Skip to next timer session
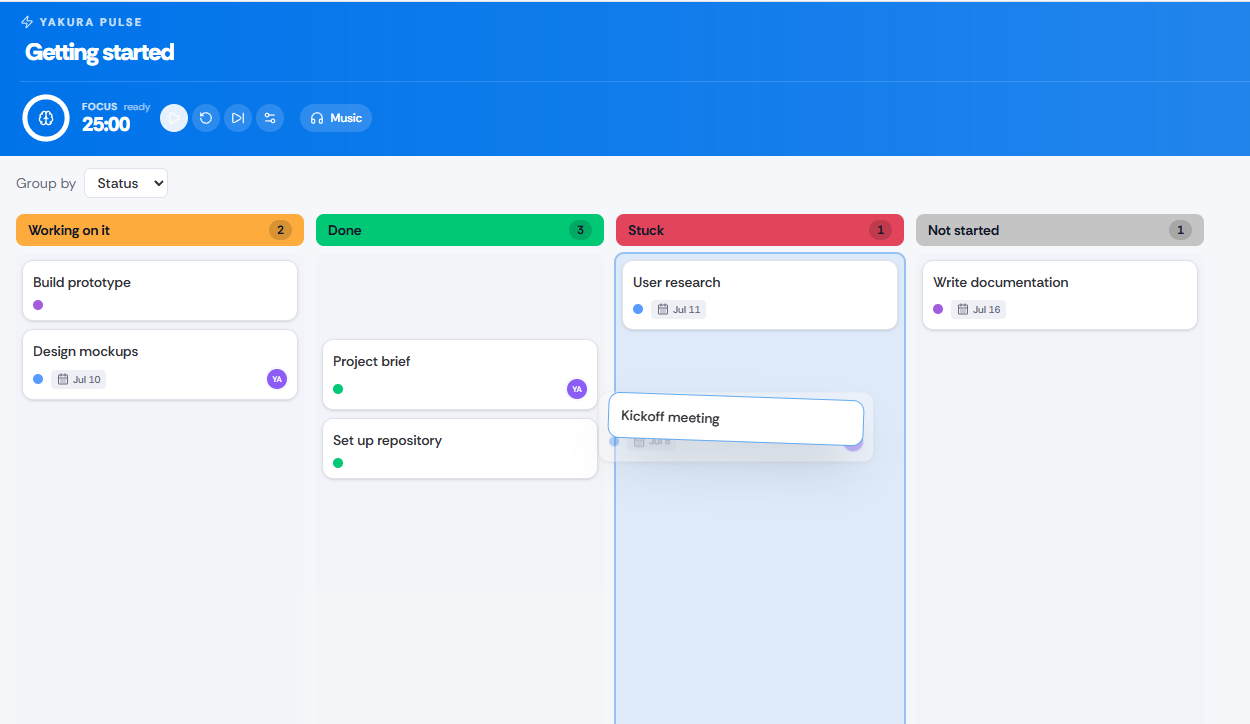Image resolution: width=1250 pixels, height=724 pixels. [x=238, y=118]
